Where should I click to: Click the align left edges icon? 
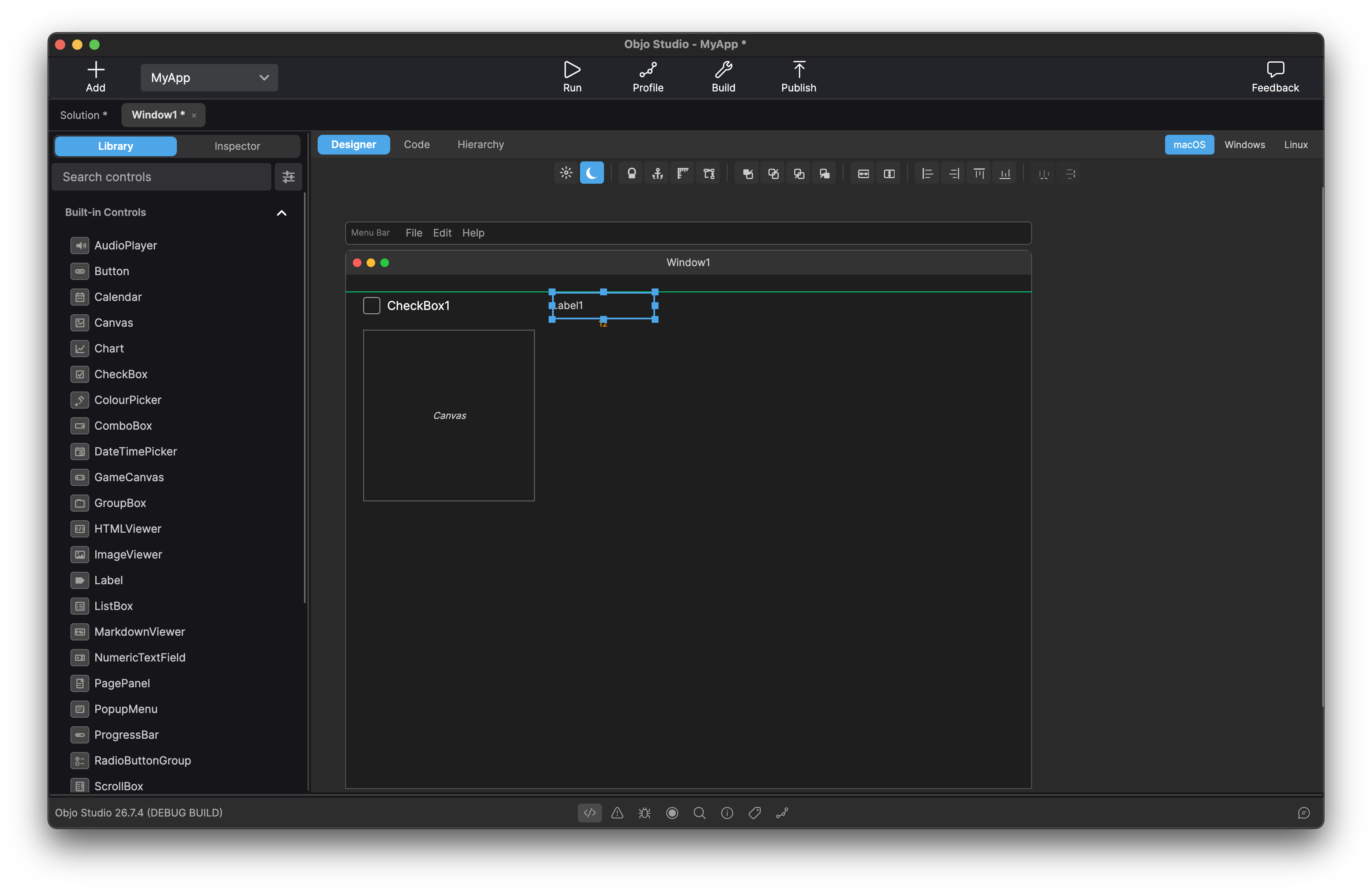point(928,173)
